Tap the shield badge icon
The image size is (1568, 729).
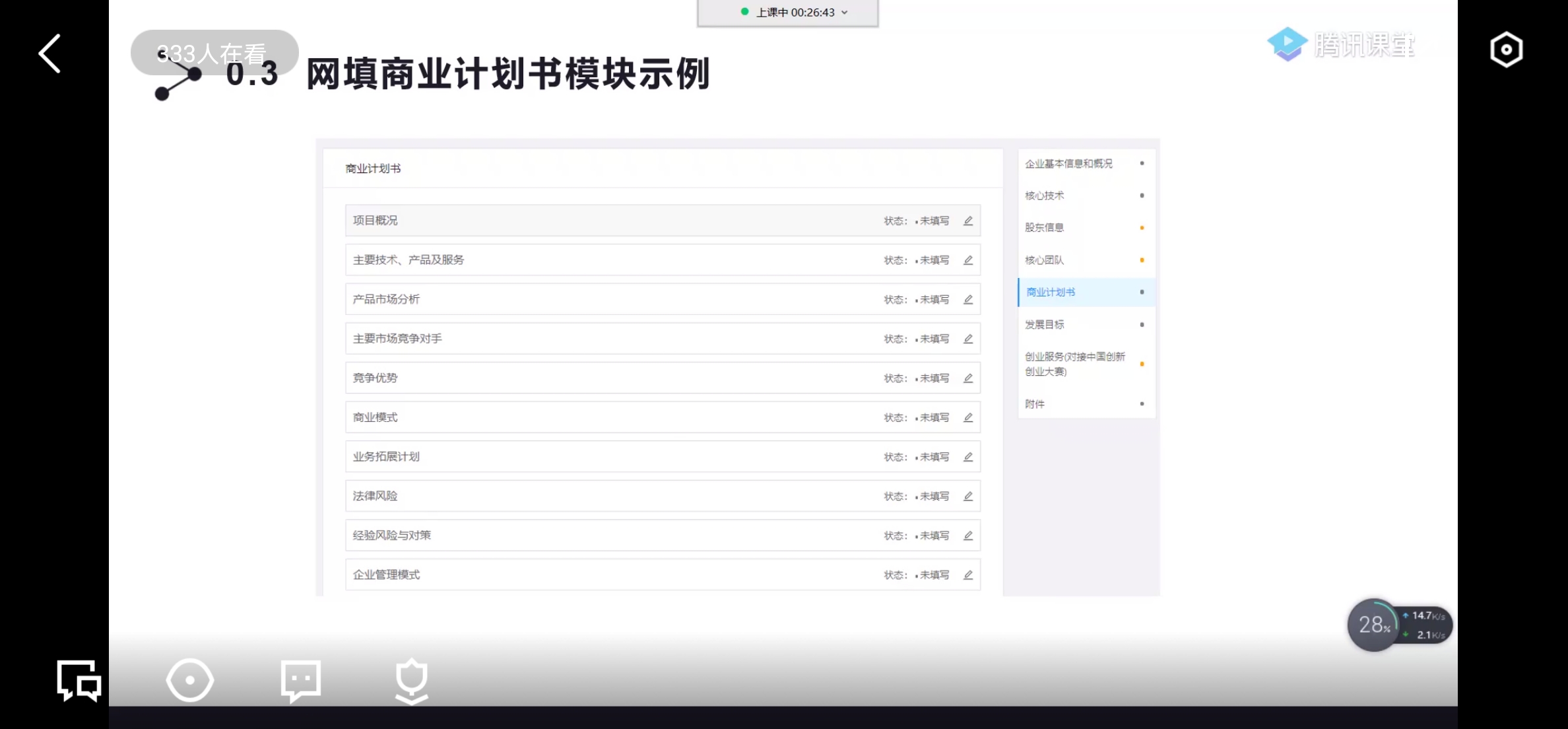point(412,681)
